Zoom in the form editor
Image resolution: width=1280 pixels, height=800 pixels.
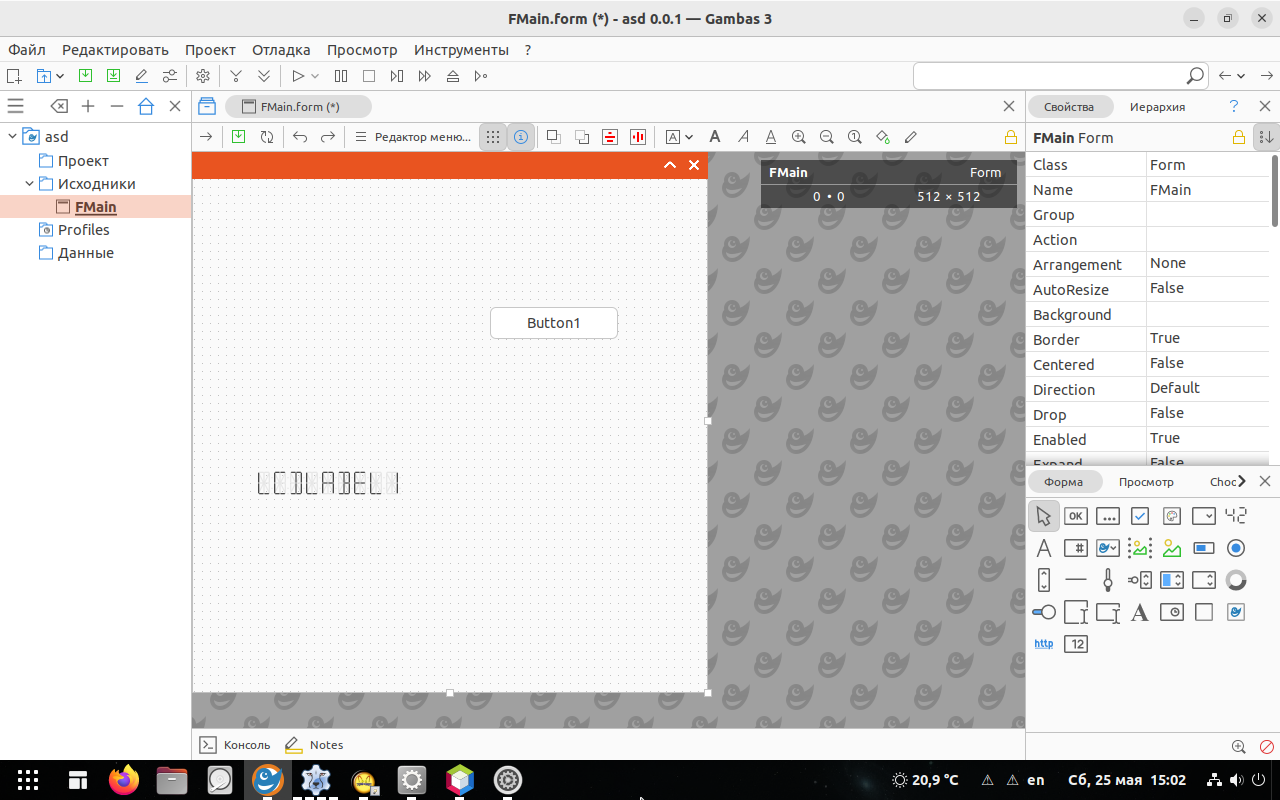pos(799,137)
